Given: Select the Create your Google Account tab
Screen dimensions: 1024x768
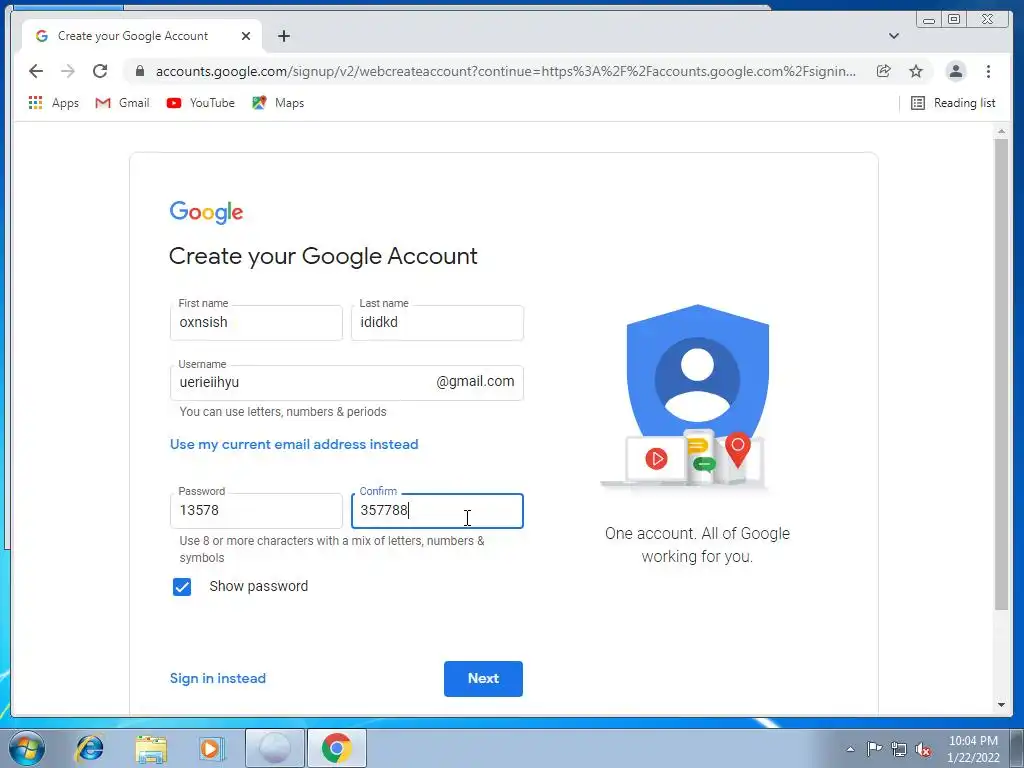Looking at the screenshot, I should (x=142, y=36).
